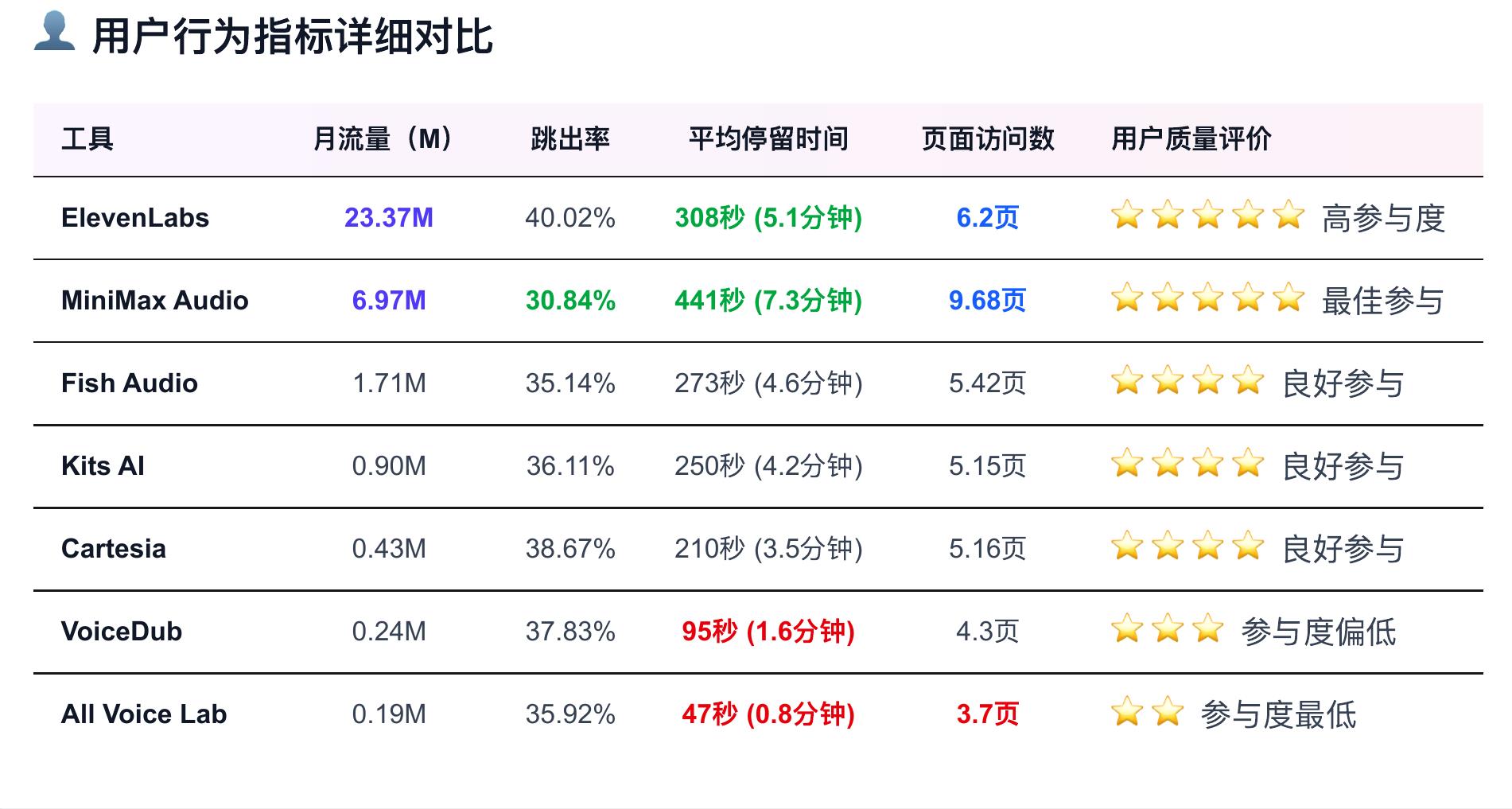
Task: Click 良好参与 in the Cartesia row
Action: click(1343, 550)
